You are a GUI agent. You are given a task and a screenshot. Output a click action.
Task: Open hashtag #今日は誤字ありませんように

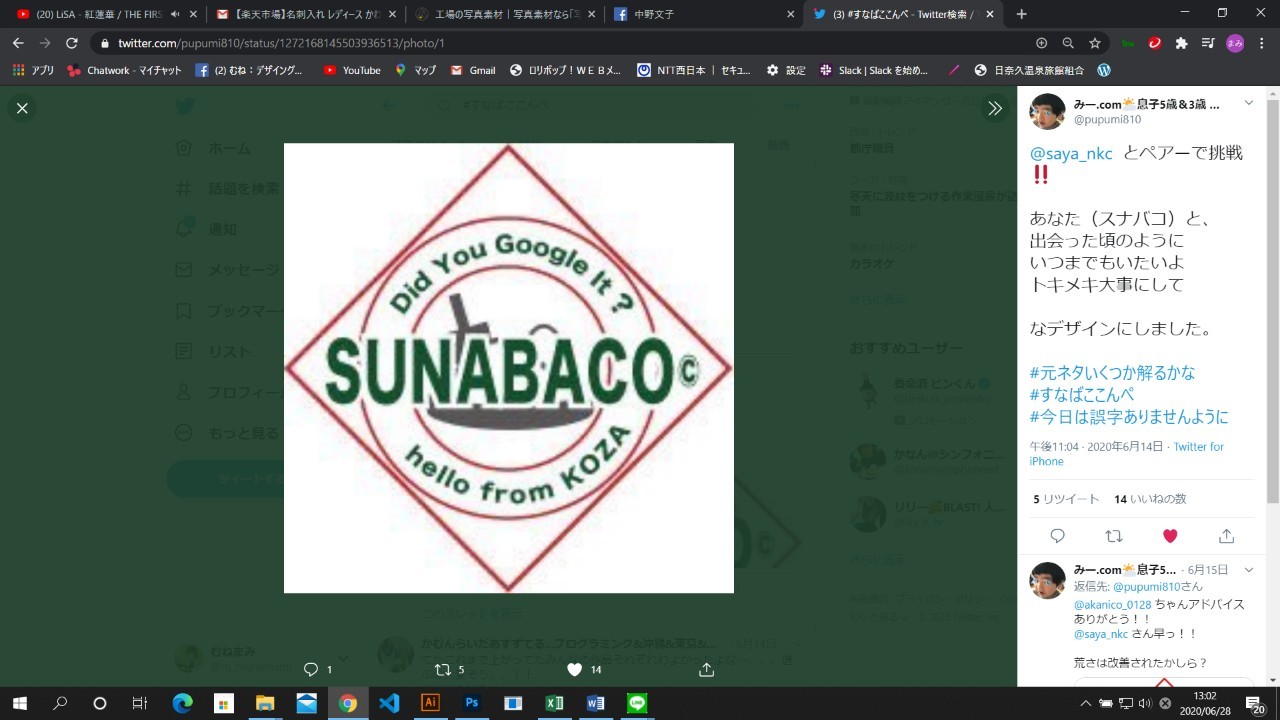[1129, 417]
